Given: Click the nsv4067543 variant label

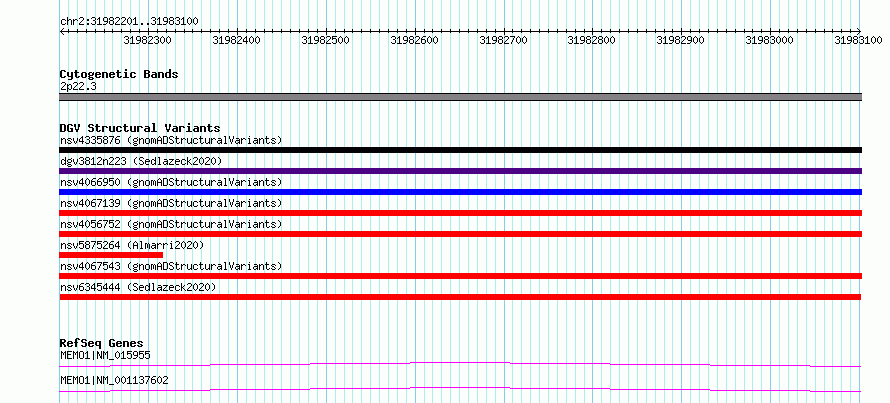Looking at the screenshot, I should tap(171, 266).
